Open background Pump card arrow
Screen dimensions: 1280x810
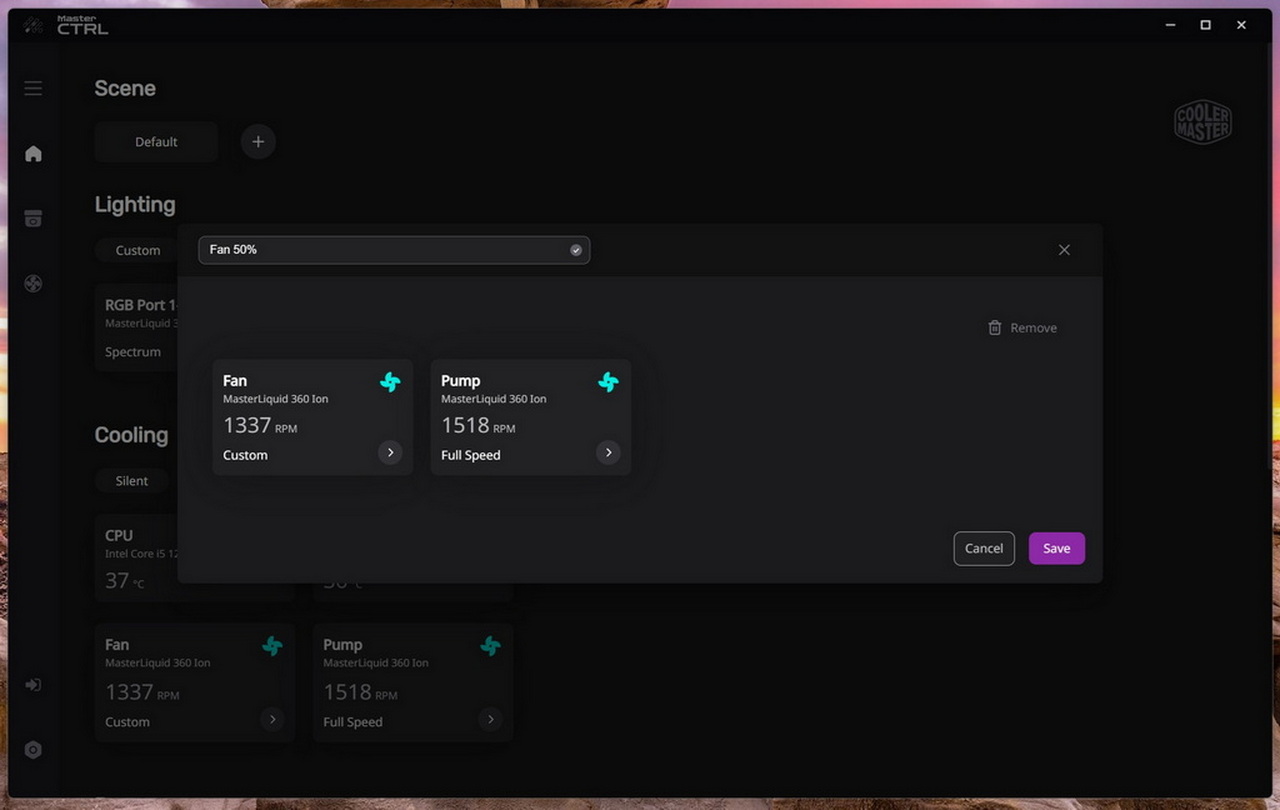coord(490,719)
